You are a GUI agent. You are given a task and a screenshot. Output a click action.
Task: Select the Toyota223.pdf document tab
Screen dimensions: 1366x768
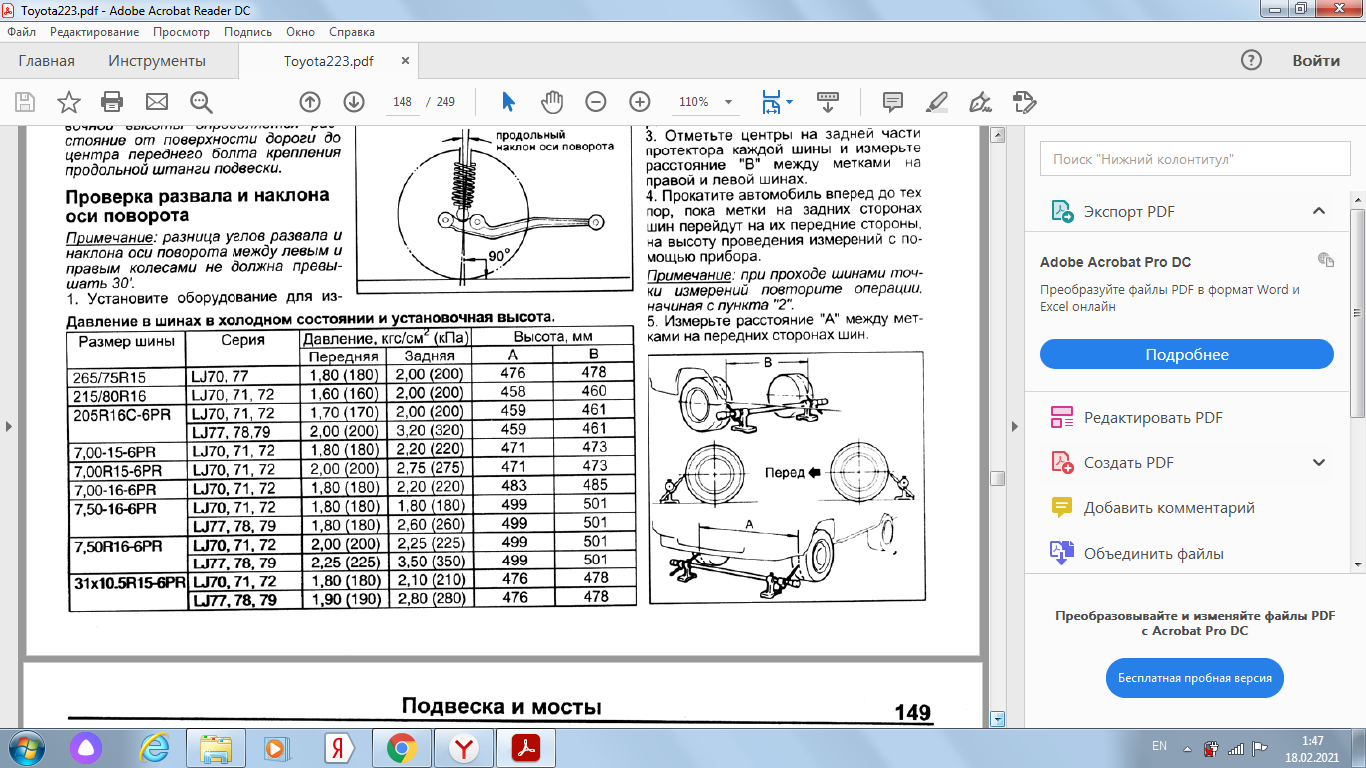coord(328,61)
